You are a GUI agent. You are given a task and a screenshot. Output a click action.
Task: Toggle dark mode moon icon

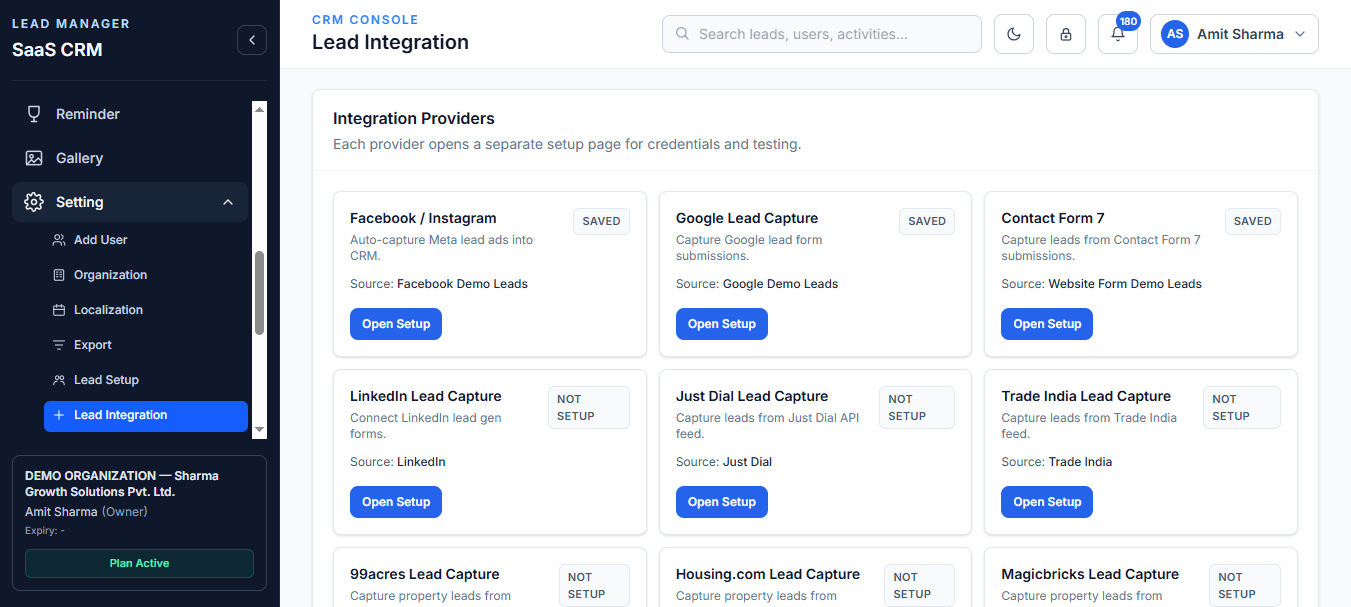tap(1014, 34)
